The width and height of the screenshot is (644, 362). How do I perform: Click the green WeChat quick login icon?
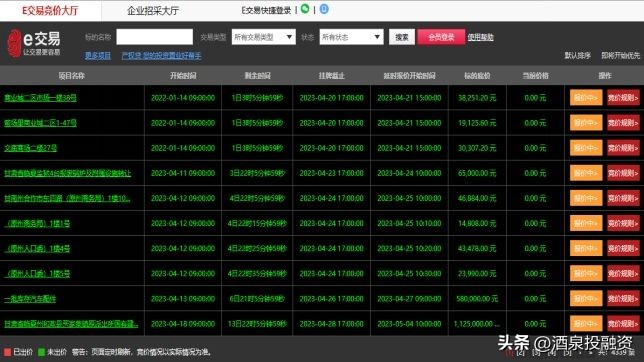[x=305, y=9]
